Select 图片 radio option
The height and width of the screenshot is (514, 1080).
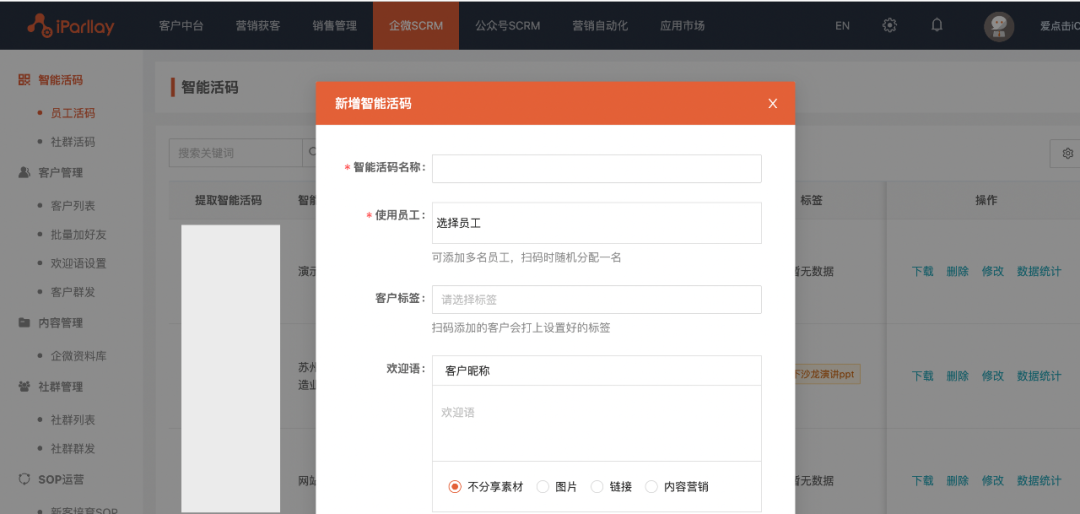pos(543,486)
